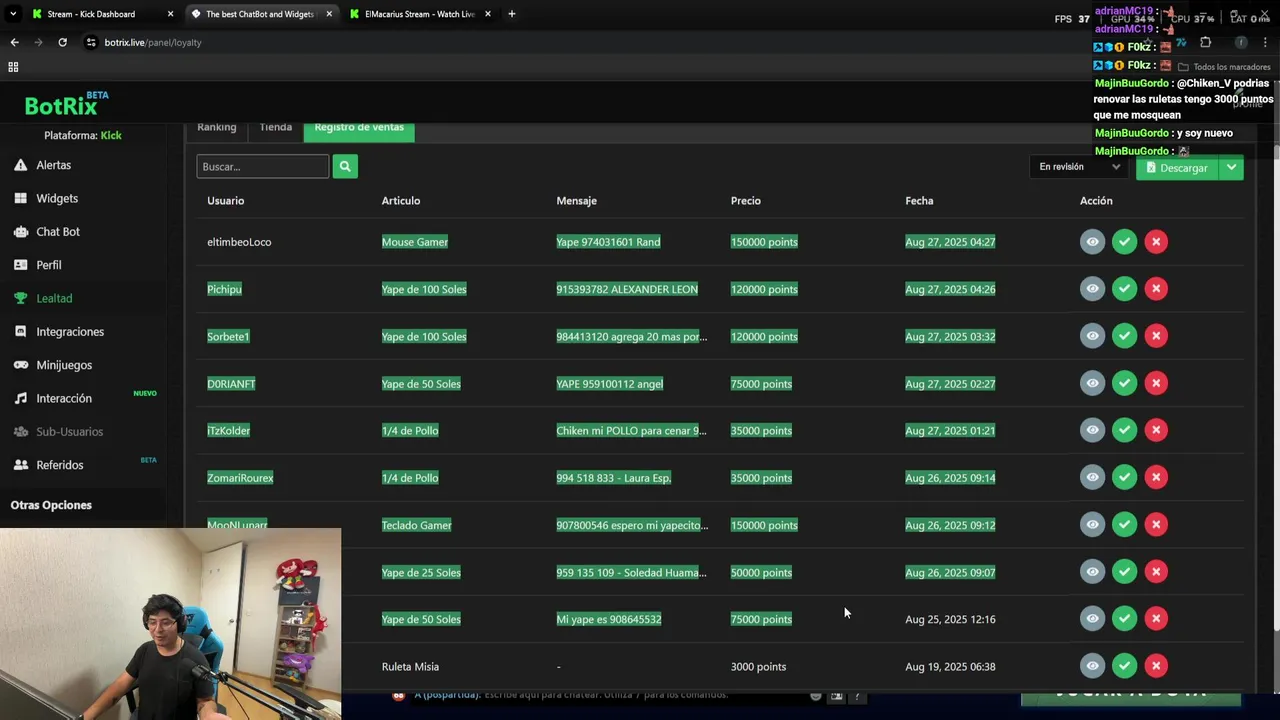The image size is (1280, 720).
Task: Click the Precio column header
Action: (x=745, y=201)
